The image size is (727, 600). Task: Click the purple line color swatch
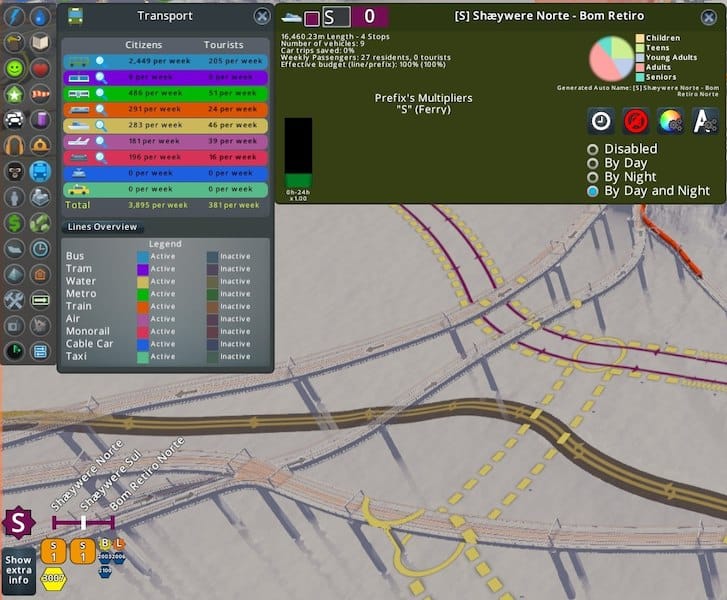click(312, 17)
